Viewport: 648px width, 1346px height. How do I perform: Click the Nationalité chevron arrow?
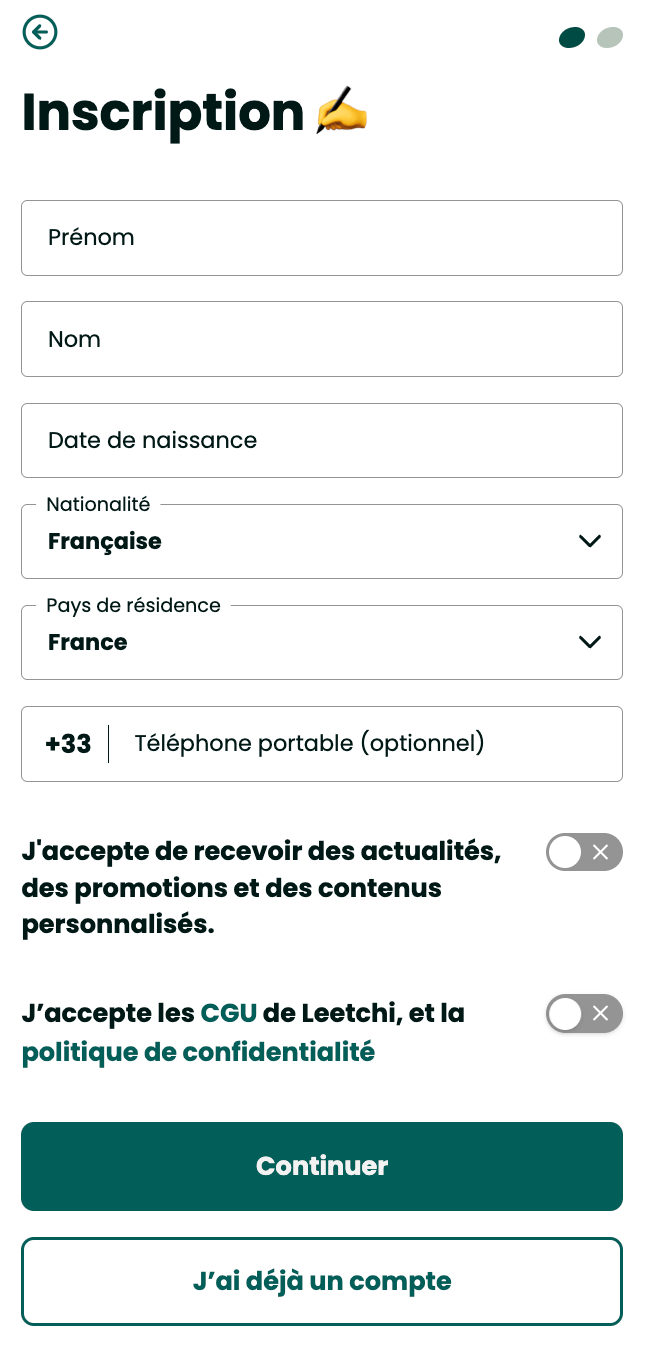click(x=590, y=541)
